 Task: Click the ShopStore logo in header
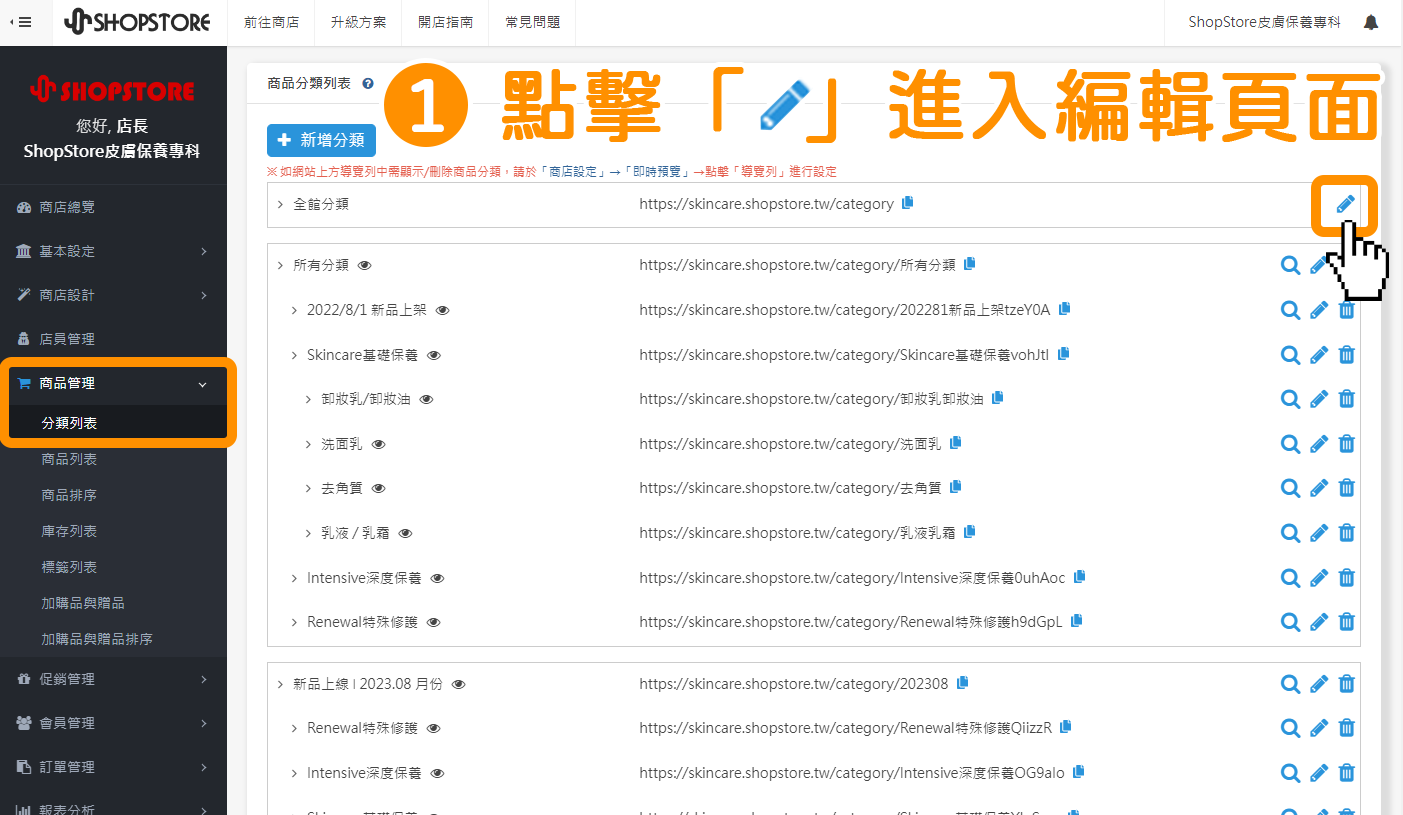[x=137, y=22]
